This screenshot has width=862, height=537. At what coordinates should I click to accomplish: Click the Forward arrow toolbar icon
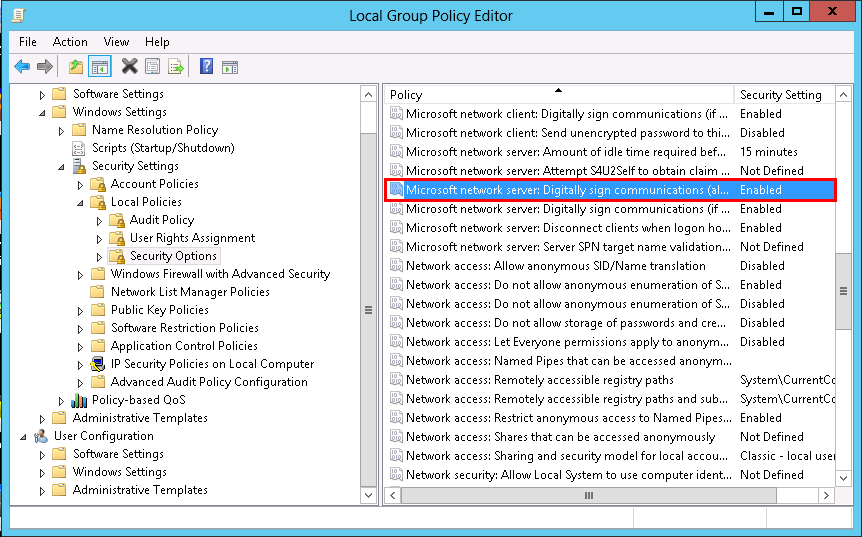click(x=44, y=67)
